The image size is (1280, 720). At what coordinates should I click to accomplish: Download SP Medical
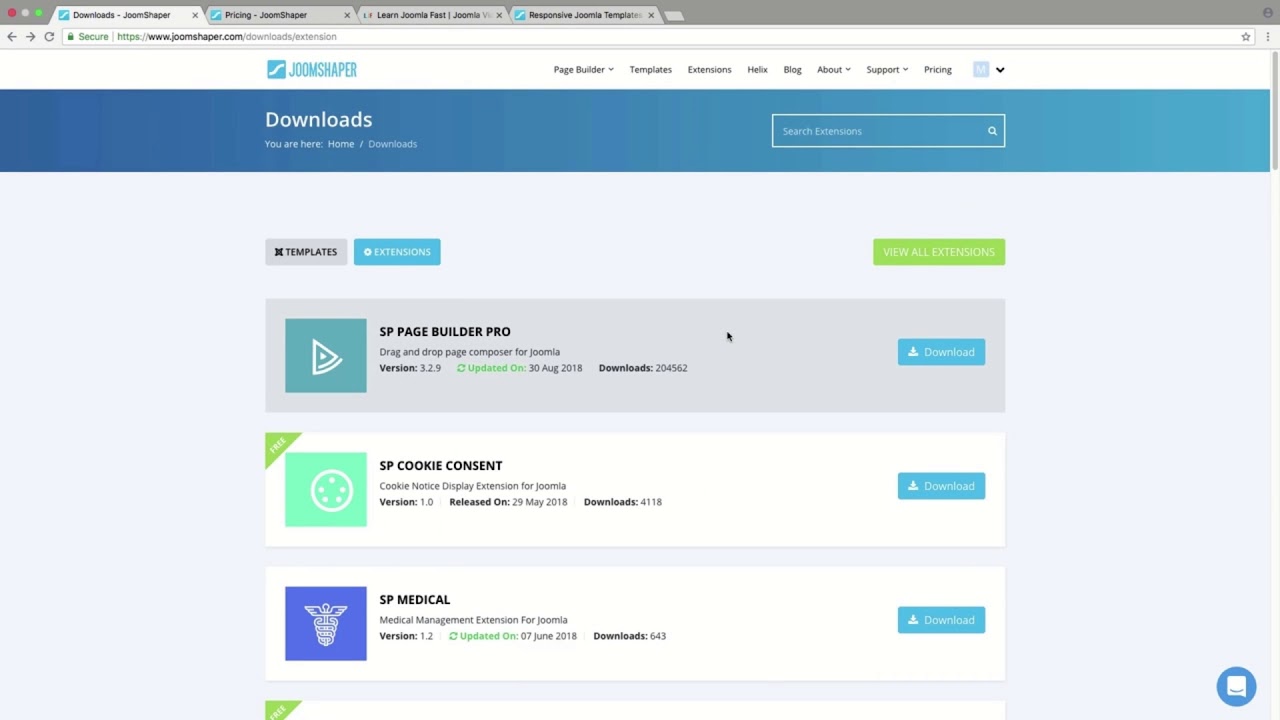tap(941, 620)
